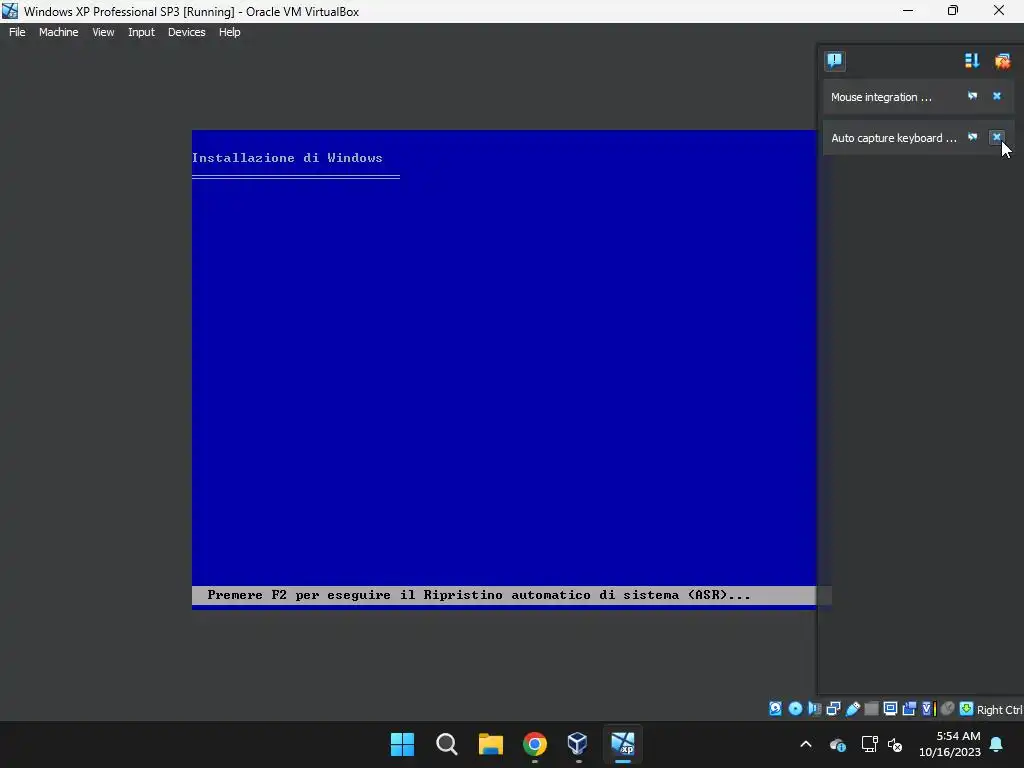The width and height of the screenshot is (1024, 768).
Task: Select the Windows XP VM taskbar icon
Action: coord(622,744)
